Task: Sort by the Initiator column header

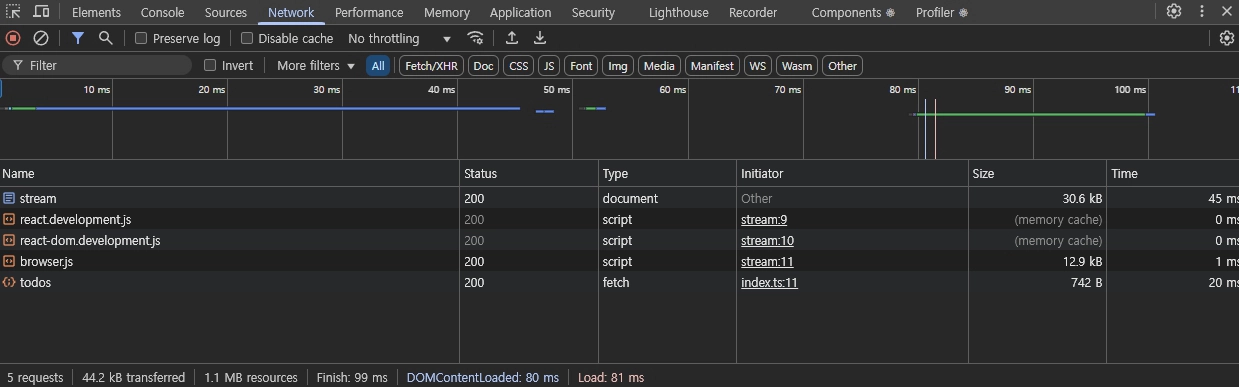Action: coord(853,173)
